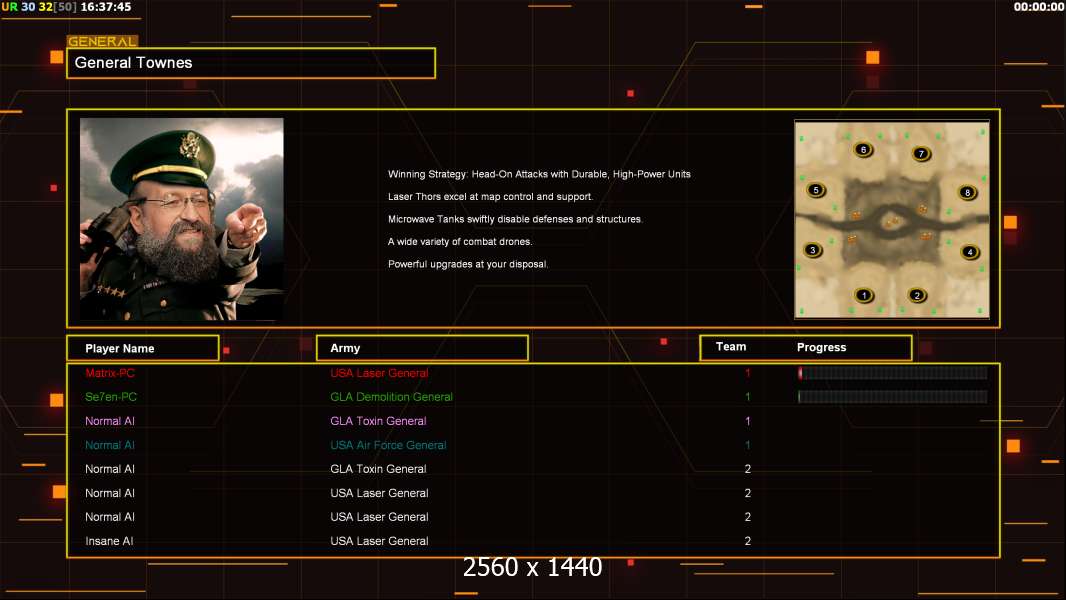Image resolution: width=1066 pixels, height=600 pixels.
Task: Click the Se7en-PC player name
Action: tap(111, 397)
